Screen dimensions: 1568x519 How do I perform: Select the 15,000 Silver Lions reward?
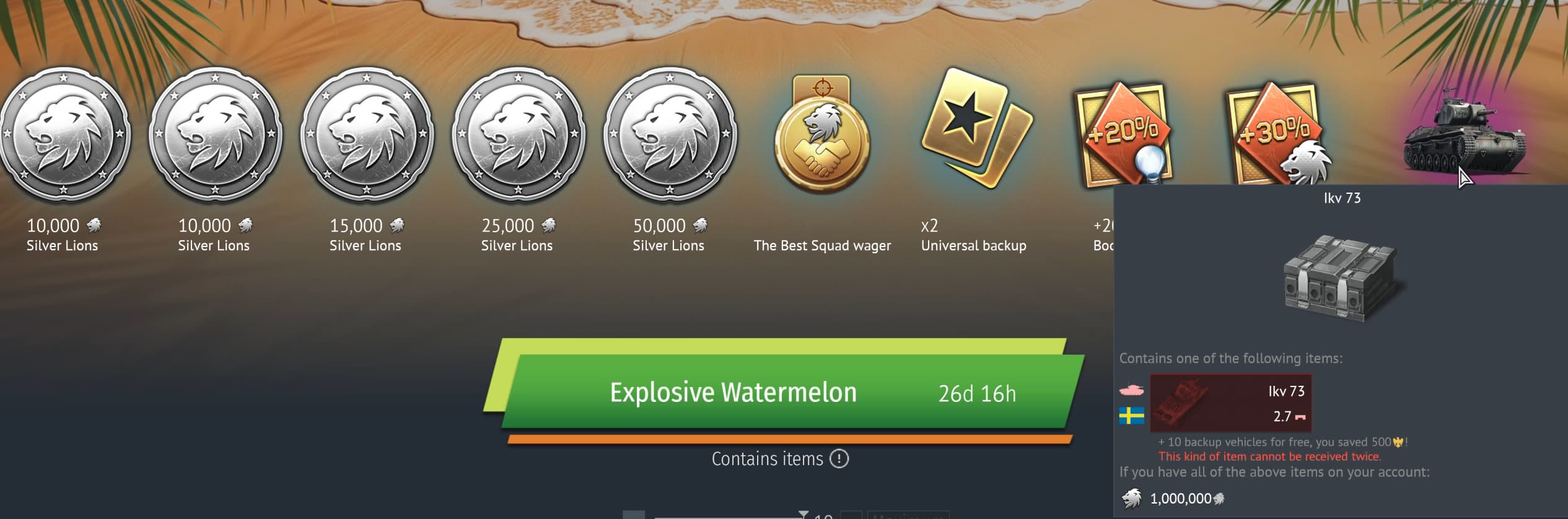pyautogui.click(x=367, y=135)
